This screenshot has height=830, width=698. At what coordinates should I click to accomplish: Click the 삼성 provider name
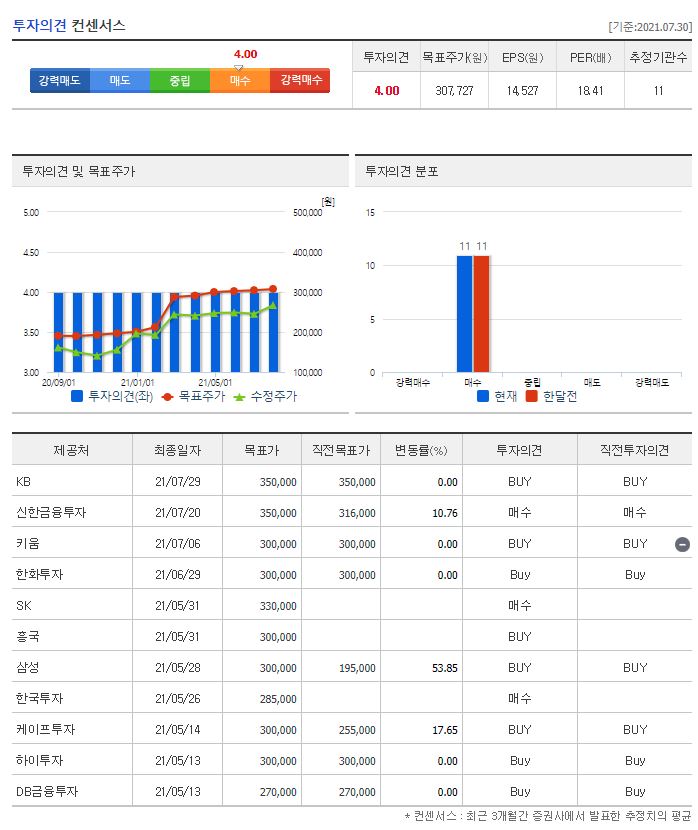tap(28, 667)
